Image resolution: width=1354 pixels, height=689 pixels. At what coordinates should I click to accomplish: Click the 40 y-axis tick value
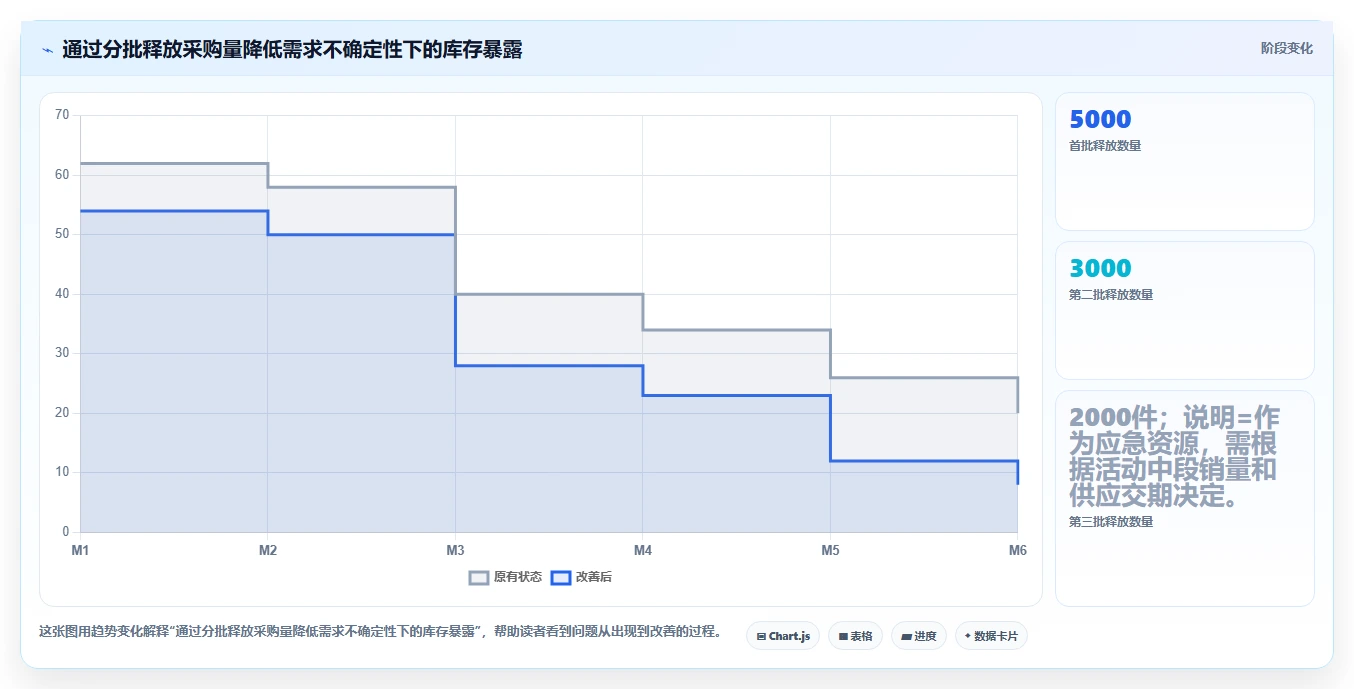click(x=62, y=294)
